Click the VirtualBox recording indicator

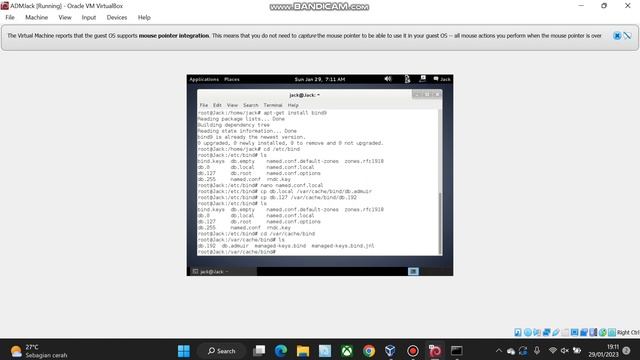tap(584, 333)
